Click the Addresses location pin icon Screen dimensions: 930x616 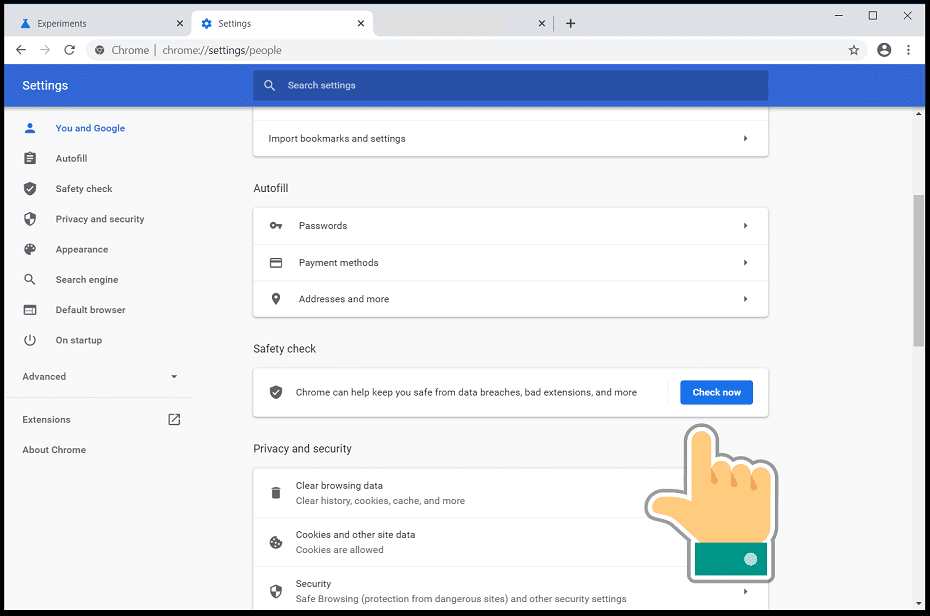[276, 299]
